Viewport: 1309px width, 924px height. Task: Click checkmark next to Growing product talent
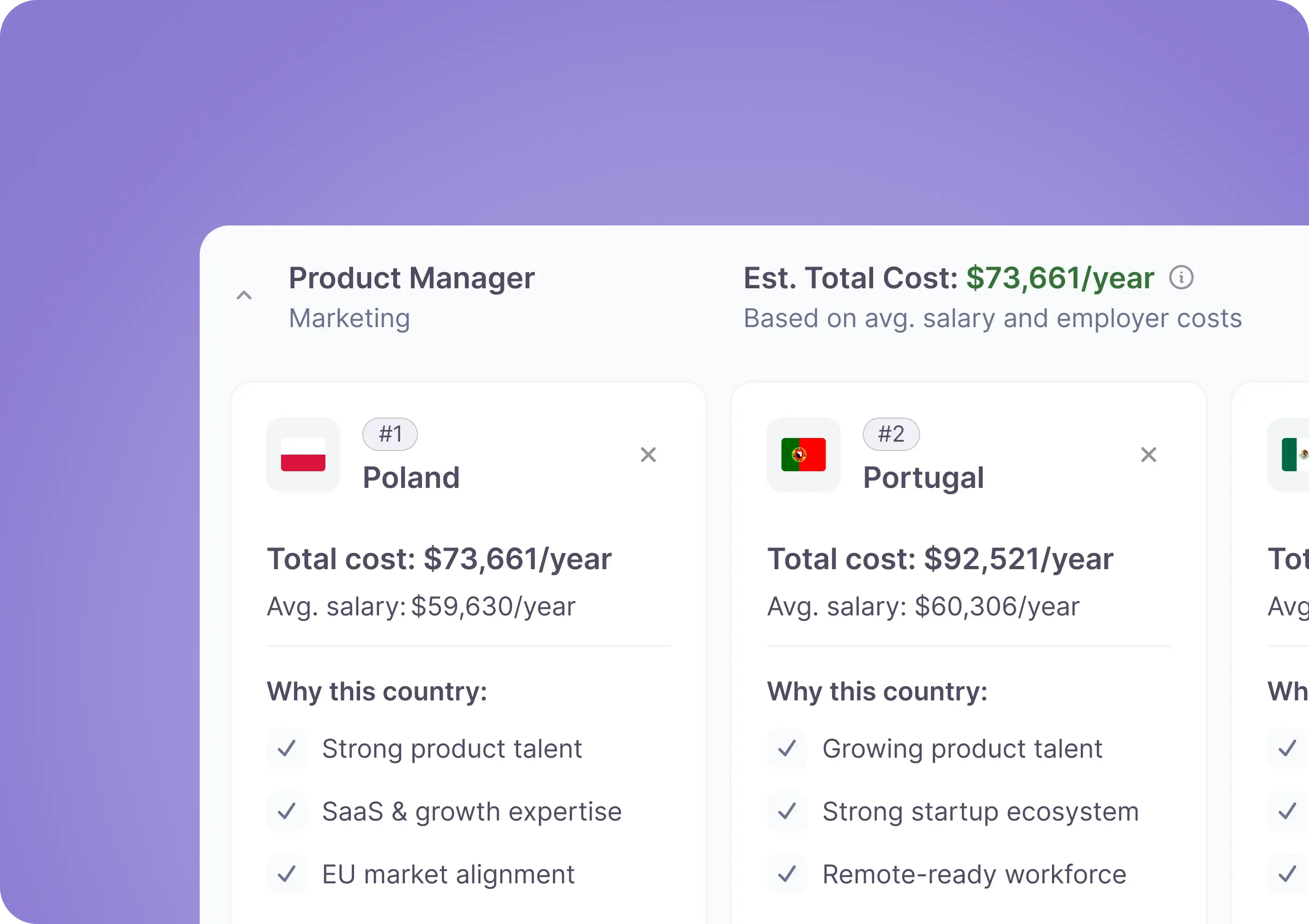click(787, 748)
